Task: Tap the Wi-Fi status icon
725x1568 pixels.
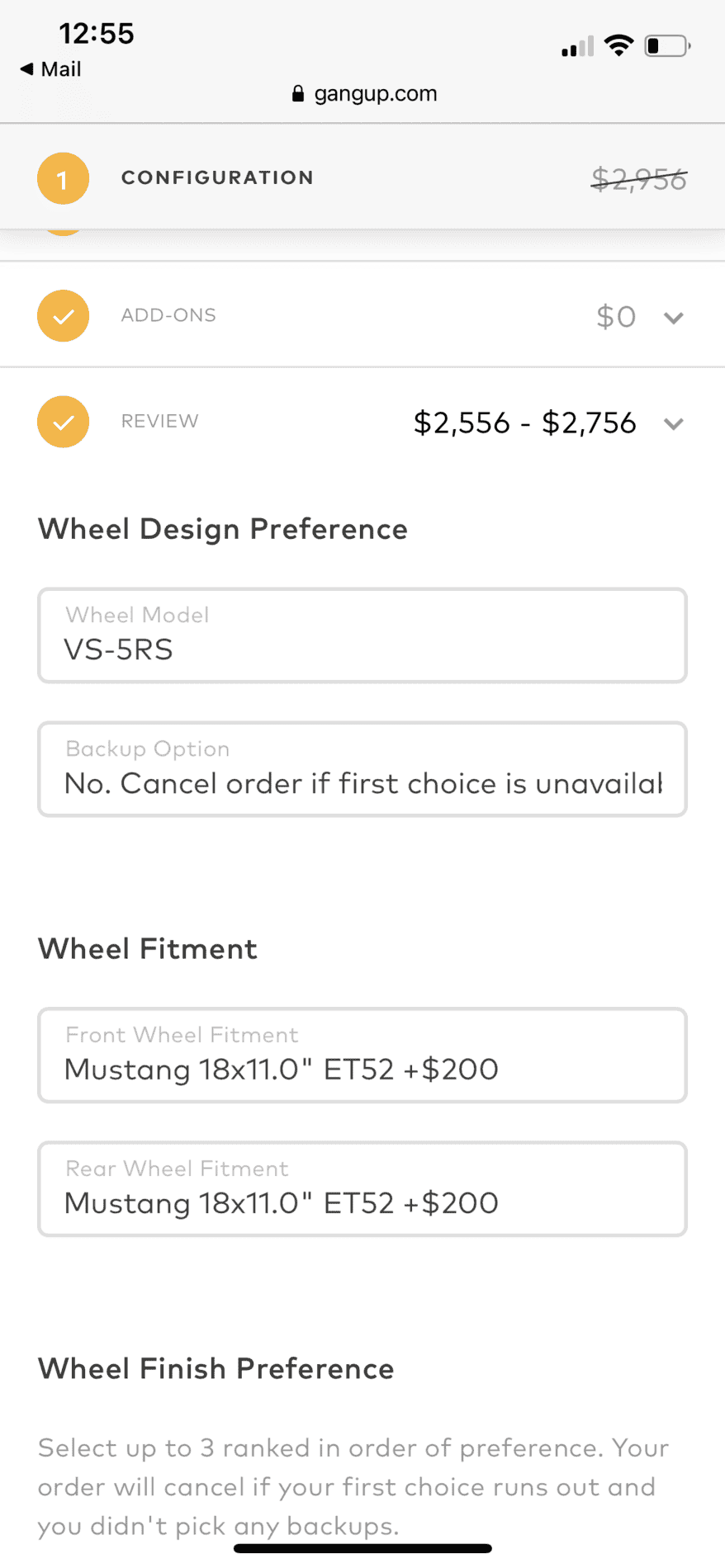Action: [x=618, y=45]
